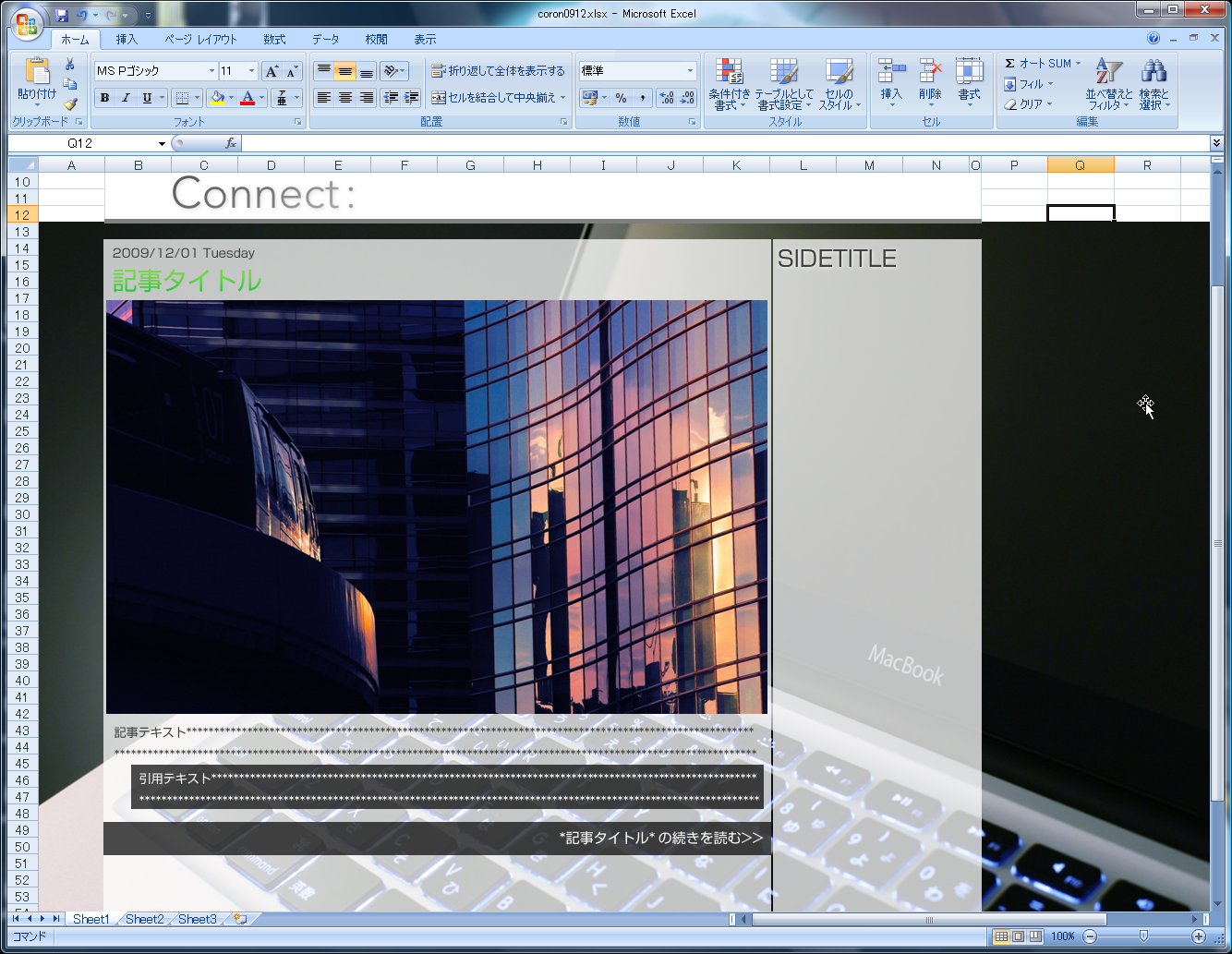Toggle center text horizontally
Image resolution: width=1232 pixels, height=954 pixels.
pos(344,98)
